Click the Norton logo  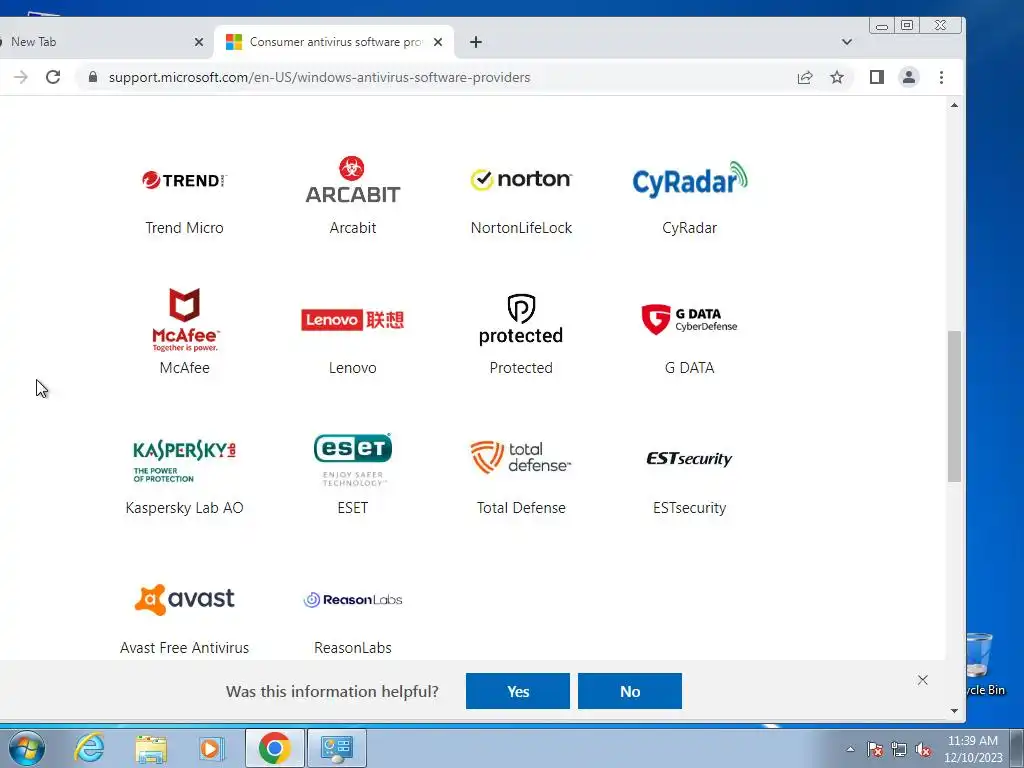pos(521,179)
